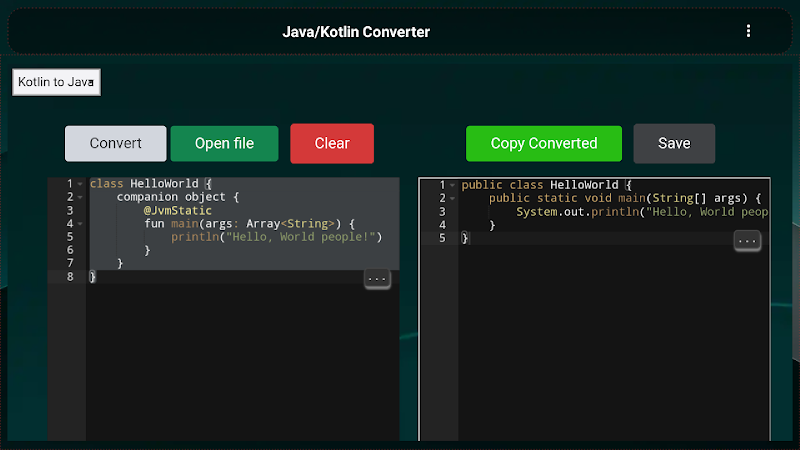
Task: Open the Kotlin to Java conversion dropdown
Action: [56, 82]
